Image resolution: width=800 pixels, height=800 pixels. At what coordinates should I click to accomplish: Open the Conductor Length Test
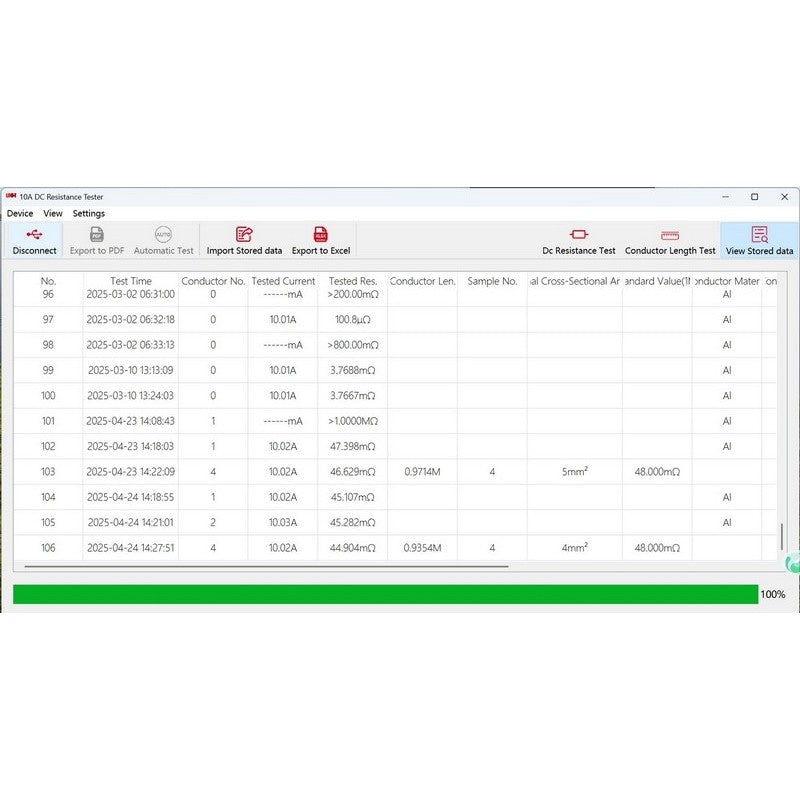670,240
